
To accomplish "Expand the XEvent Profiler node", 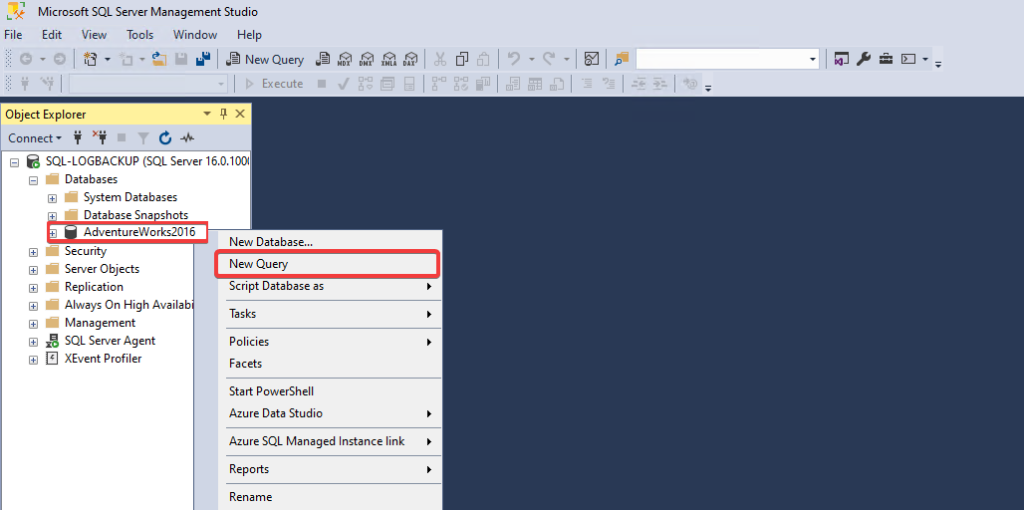I will click(x=33, y=359).
